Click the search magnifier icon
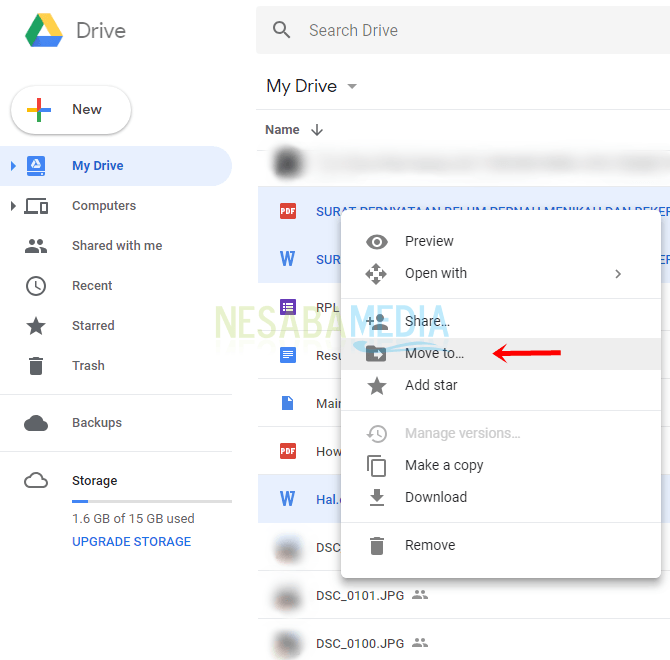 click(281, 30)
